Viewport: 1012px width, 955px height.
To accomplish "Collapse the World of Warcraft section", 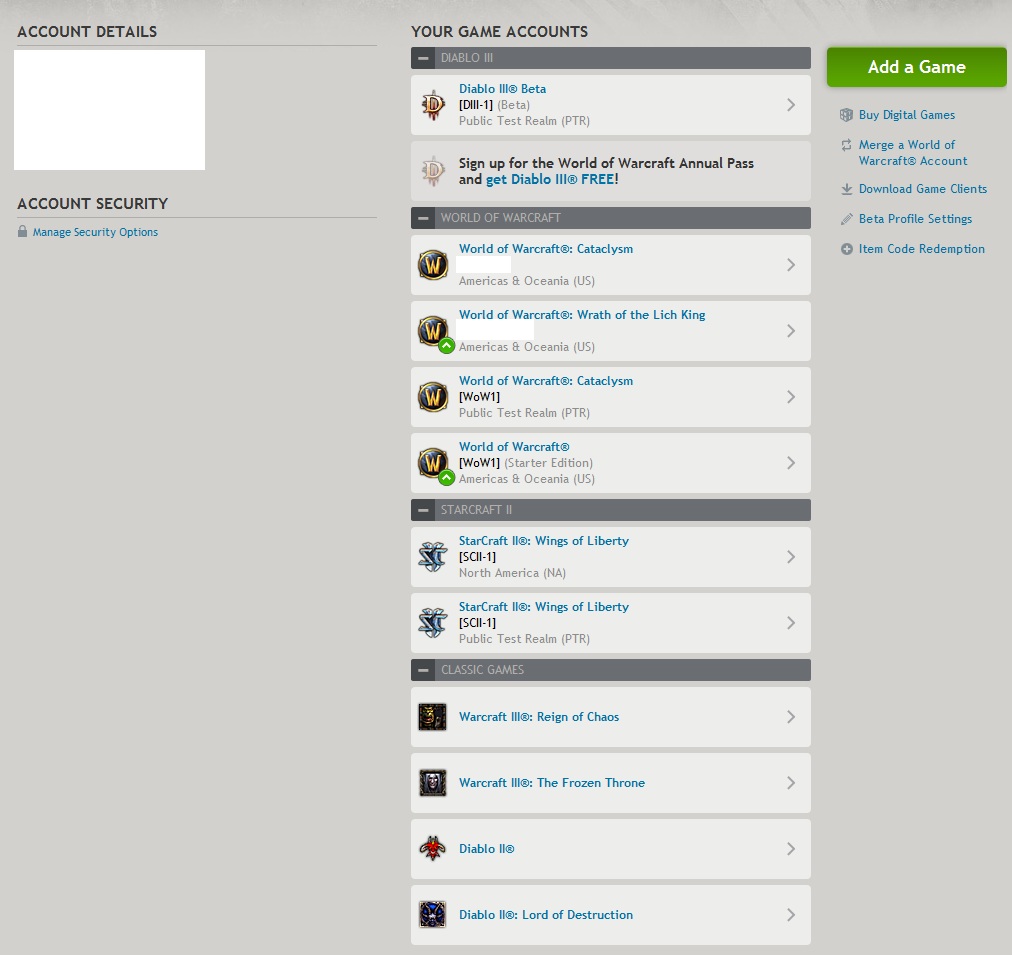I will point(423,218).
